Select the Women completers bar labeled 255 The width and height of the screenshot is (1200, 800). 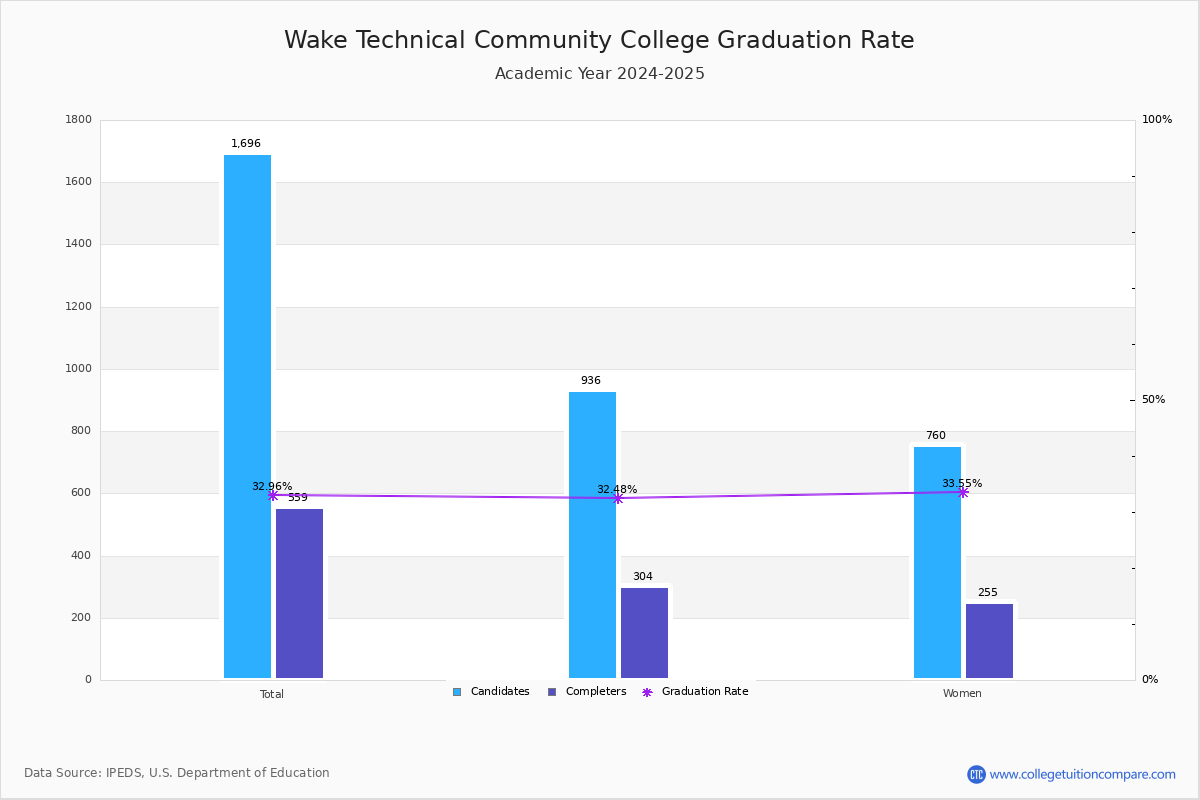click(989, 640)
